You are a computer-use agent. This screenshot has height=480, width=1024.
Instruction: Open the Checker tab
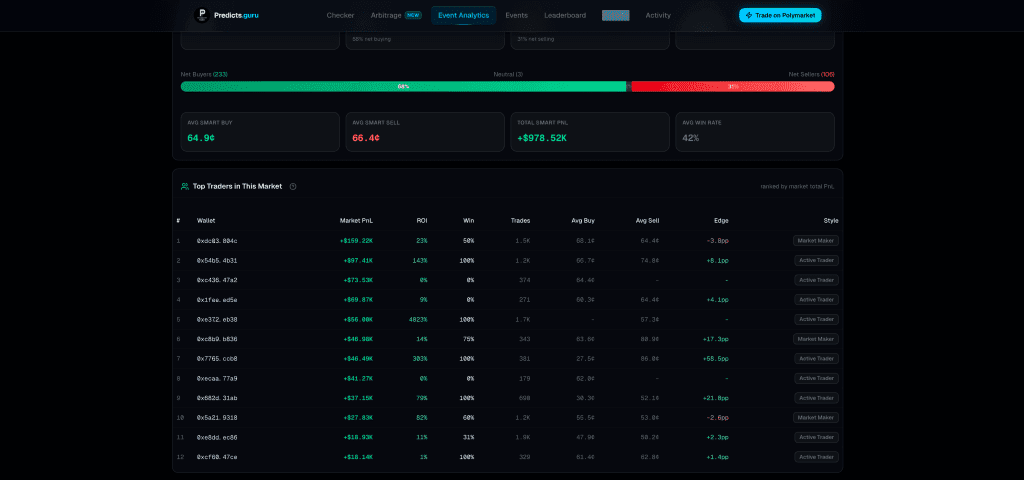point(340,15)
